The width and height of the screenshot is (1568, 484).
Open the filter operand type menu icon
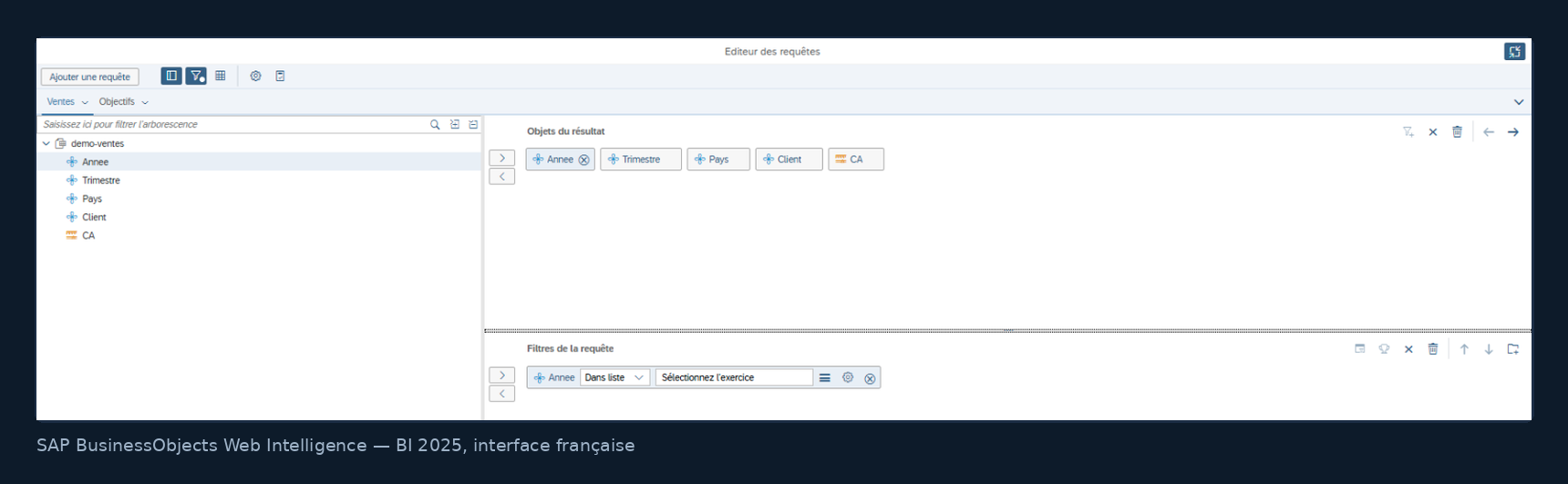825,377
